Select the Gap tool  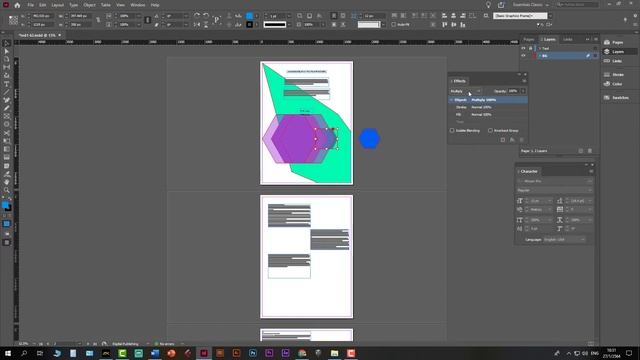tap(7, 67)
